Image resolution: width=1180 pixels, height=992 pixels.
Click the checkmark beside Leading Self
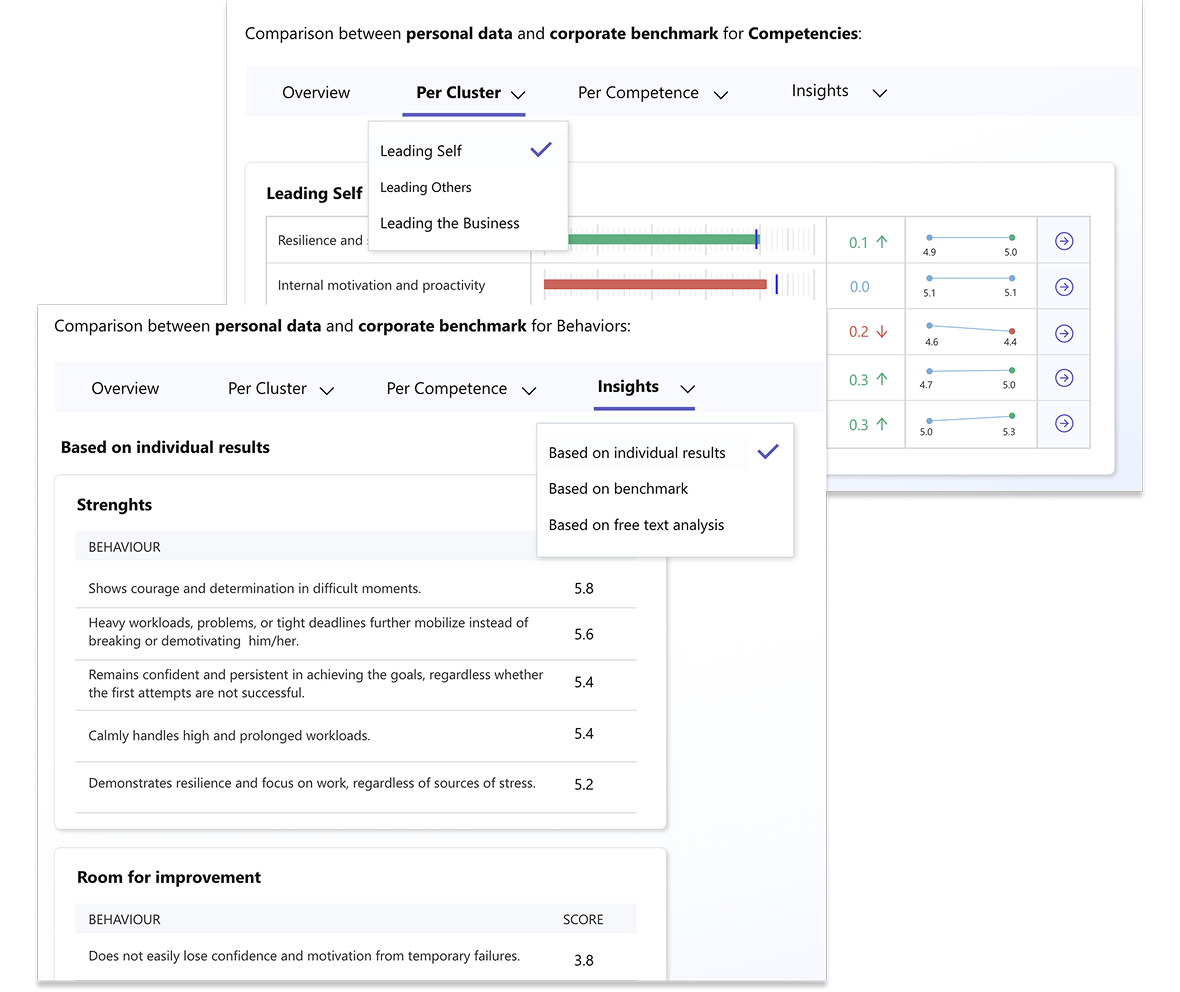click(541, 150)
